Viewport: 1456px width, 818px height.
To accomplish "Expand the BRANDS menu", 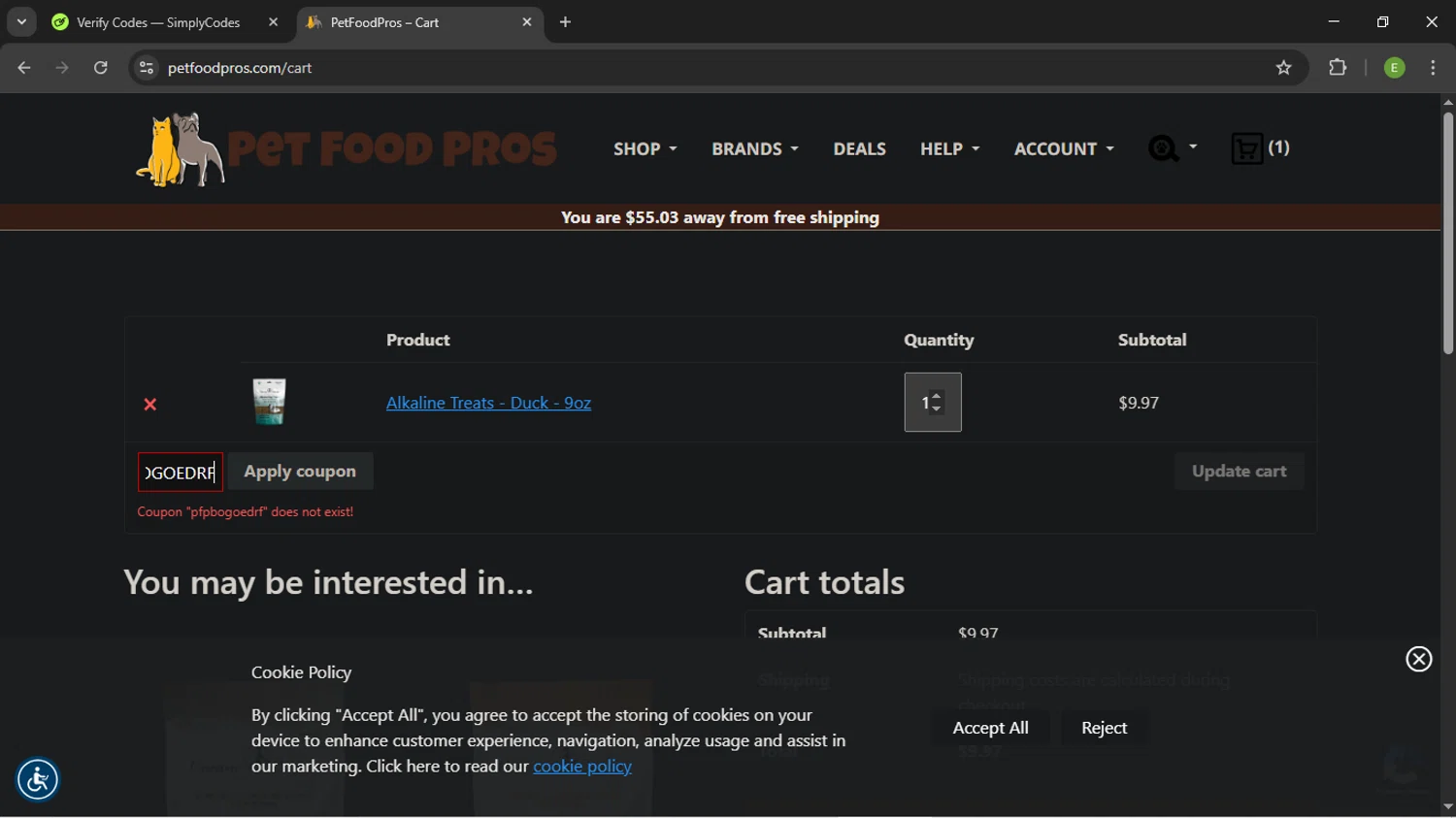I will point(754,148).
